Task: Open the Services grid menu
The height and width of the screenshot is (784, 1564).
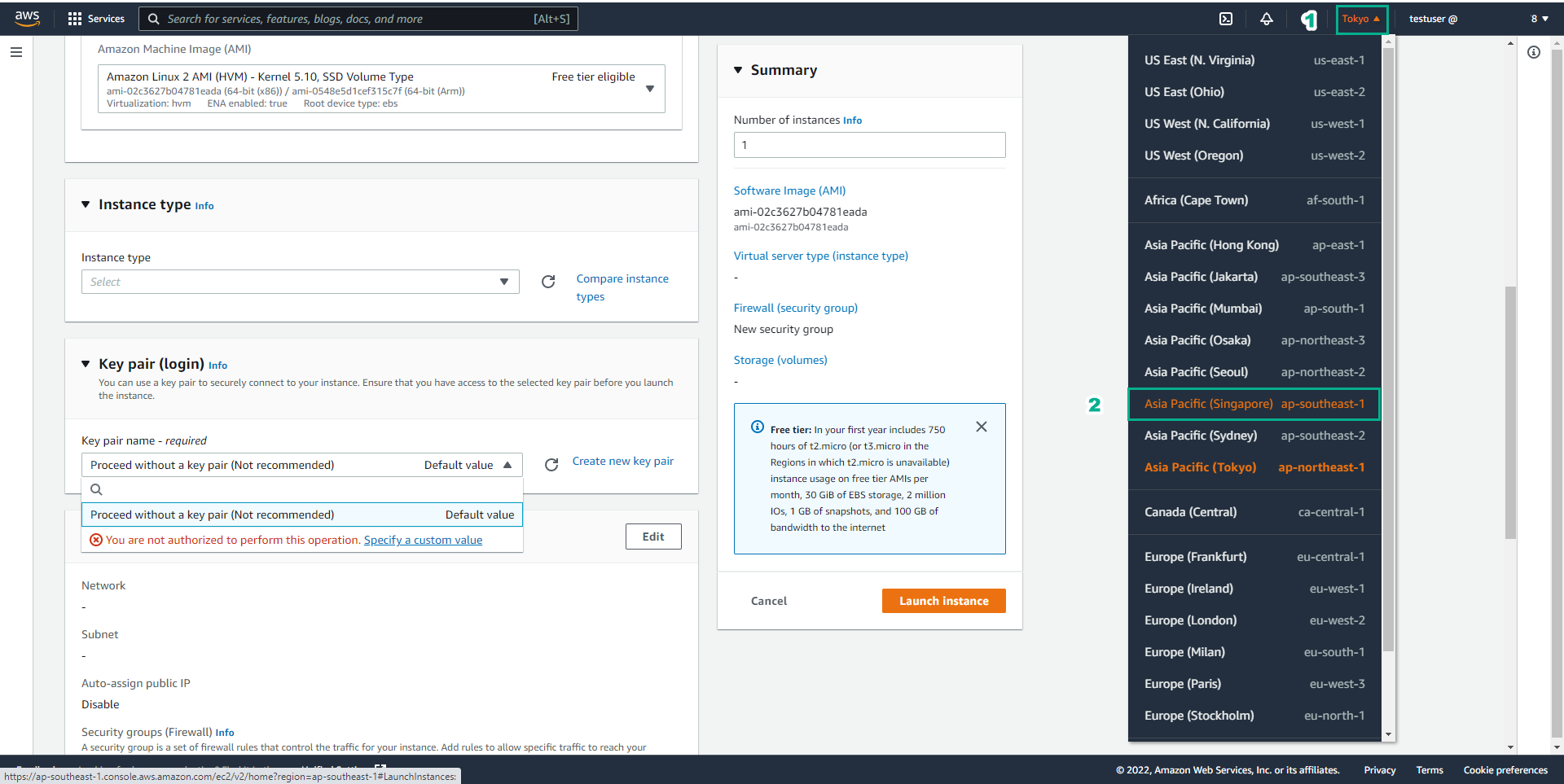Action: click(96, 19)
